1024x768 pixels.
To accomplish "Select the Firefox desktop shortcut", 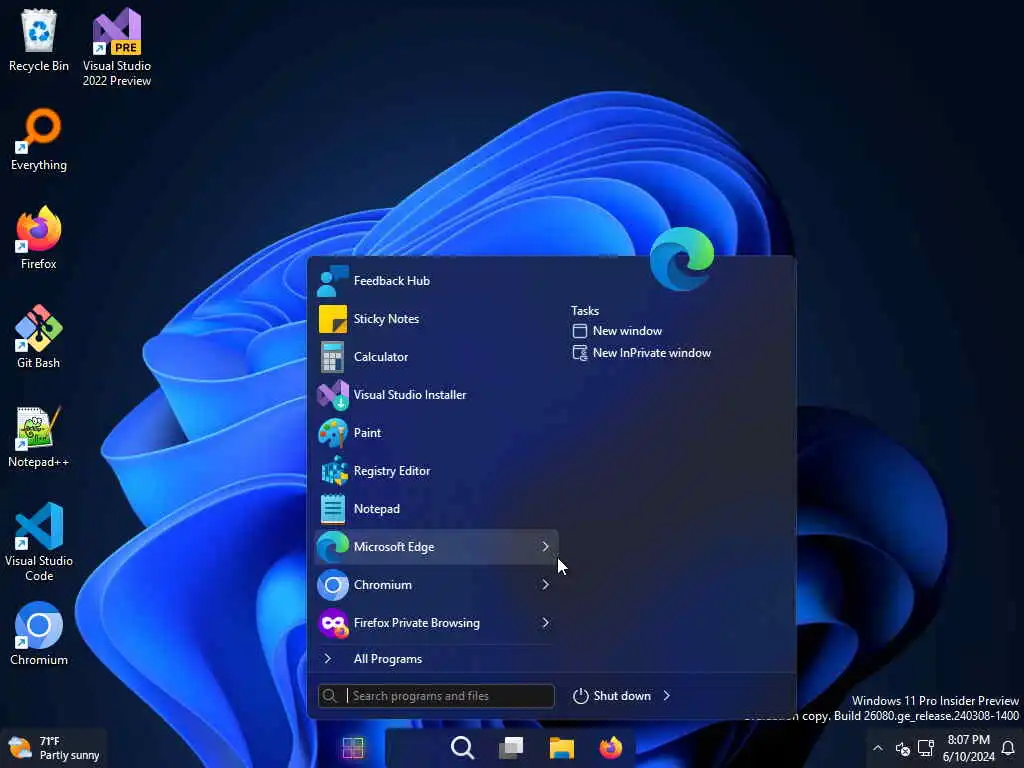I will point(39,238).
